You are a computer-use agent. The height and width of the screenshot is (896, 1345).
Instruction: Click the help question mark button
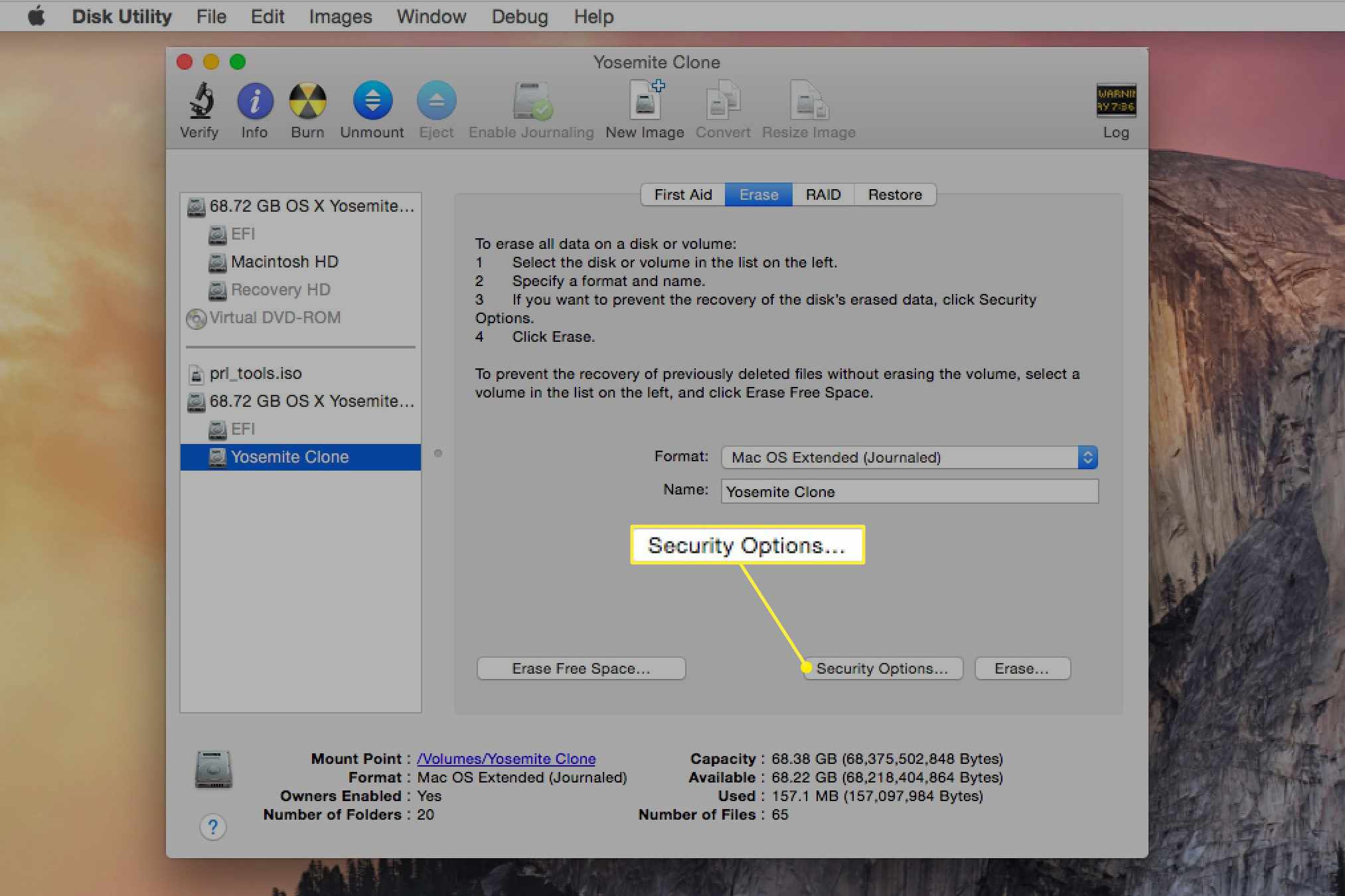tap(213, 827)
